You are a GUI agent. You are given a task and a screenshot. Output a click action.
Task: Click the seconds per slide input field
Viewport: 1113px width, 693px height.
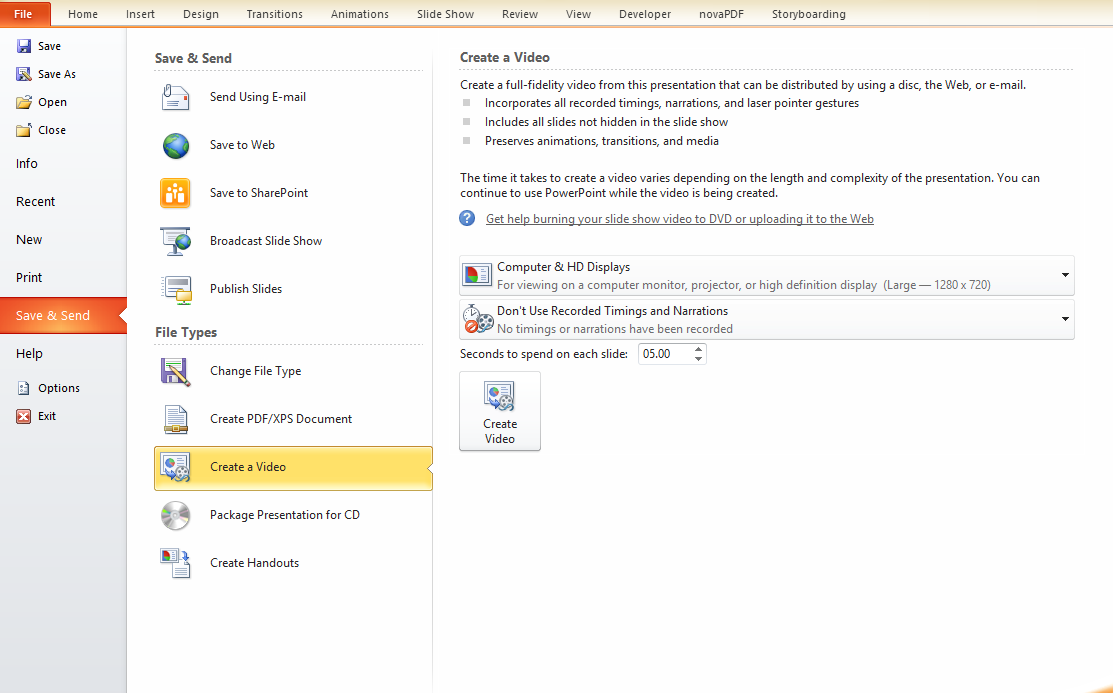pos(663,354)
